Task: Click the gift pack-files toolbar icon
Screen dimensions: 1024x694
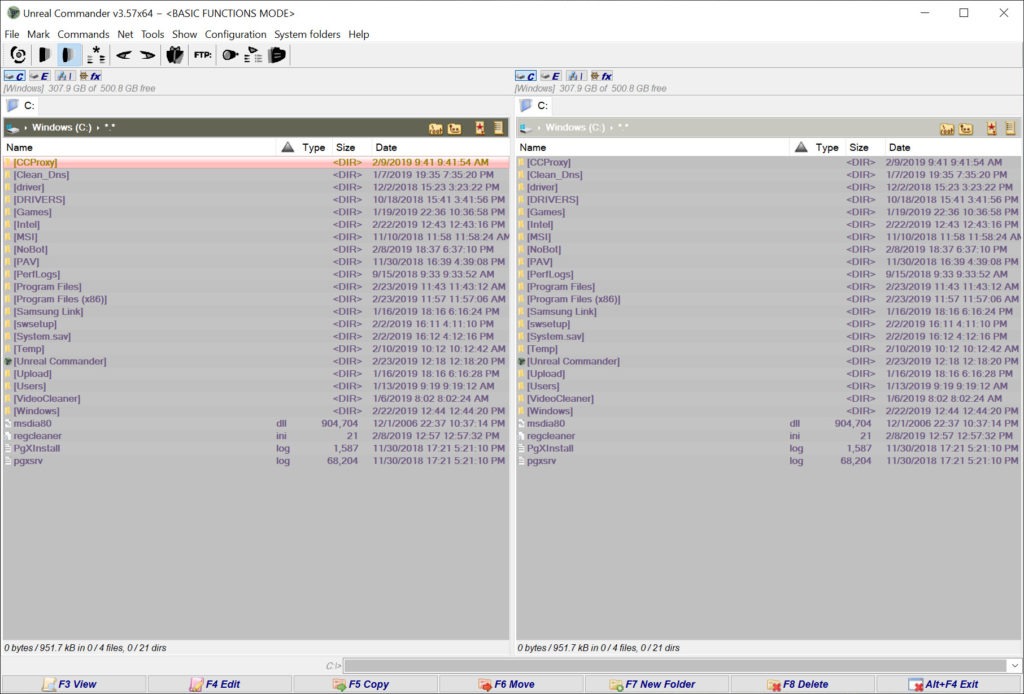Action: [x=174, y=55]
